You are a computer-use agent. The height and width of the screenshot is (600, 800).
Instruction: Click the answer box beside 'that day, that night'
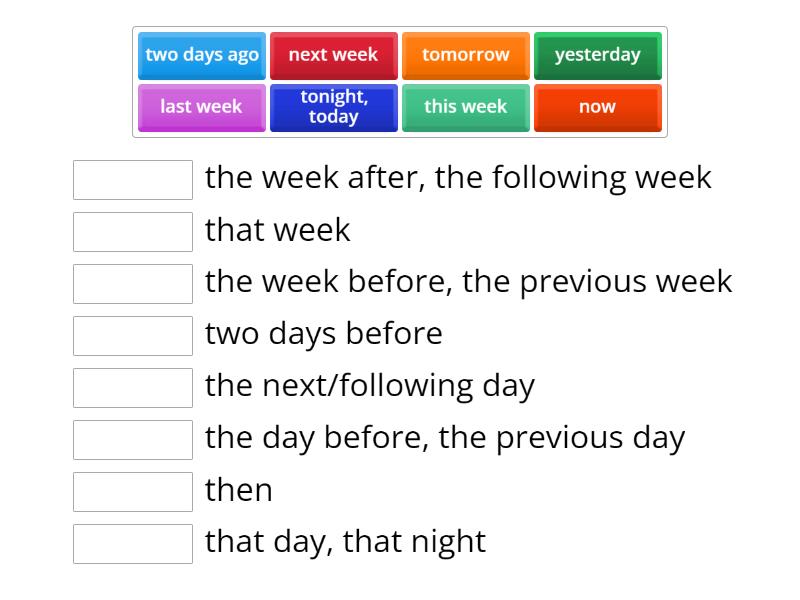[133, 544]
